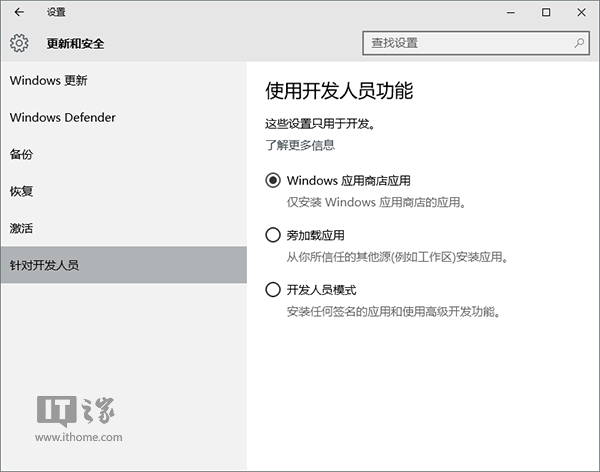The width and height of the screenshot is (600, 472).
Task: Open the Windows Defender section
Action: pyautogui.click(x=63, y=117)
